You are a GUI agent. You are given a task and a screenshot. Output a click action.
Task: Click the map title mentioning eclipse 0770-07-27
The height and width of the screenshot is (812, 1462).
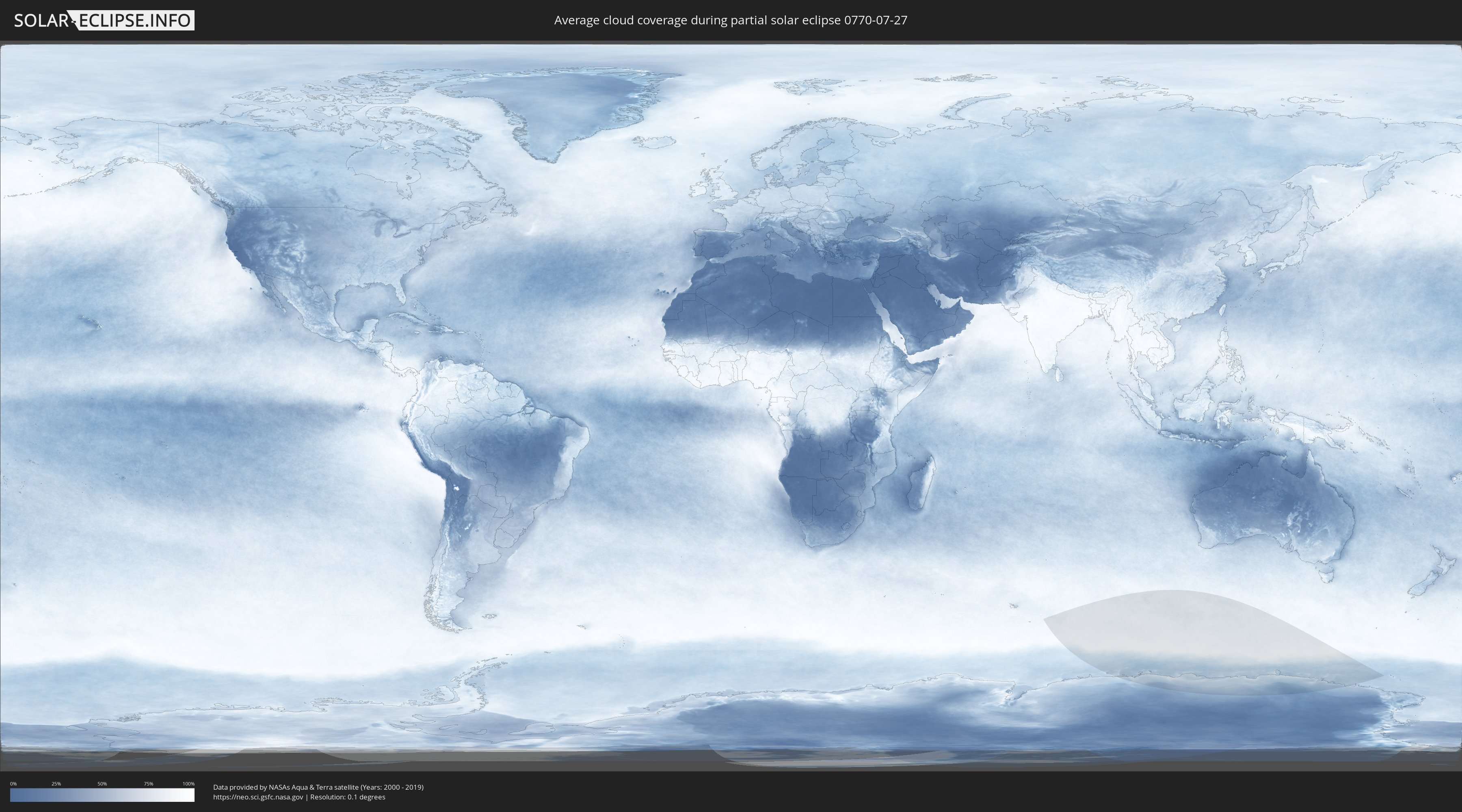point(731,20)
